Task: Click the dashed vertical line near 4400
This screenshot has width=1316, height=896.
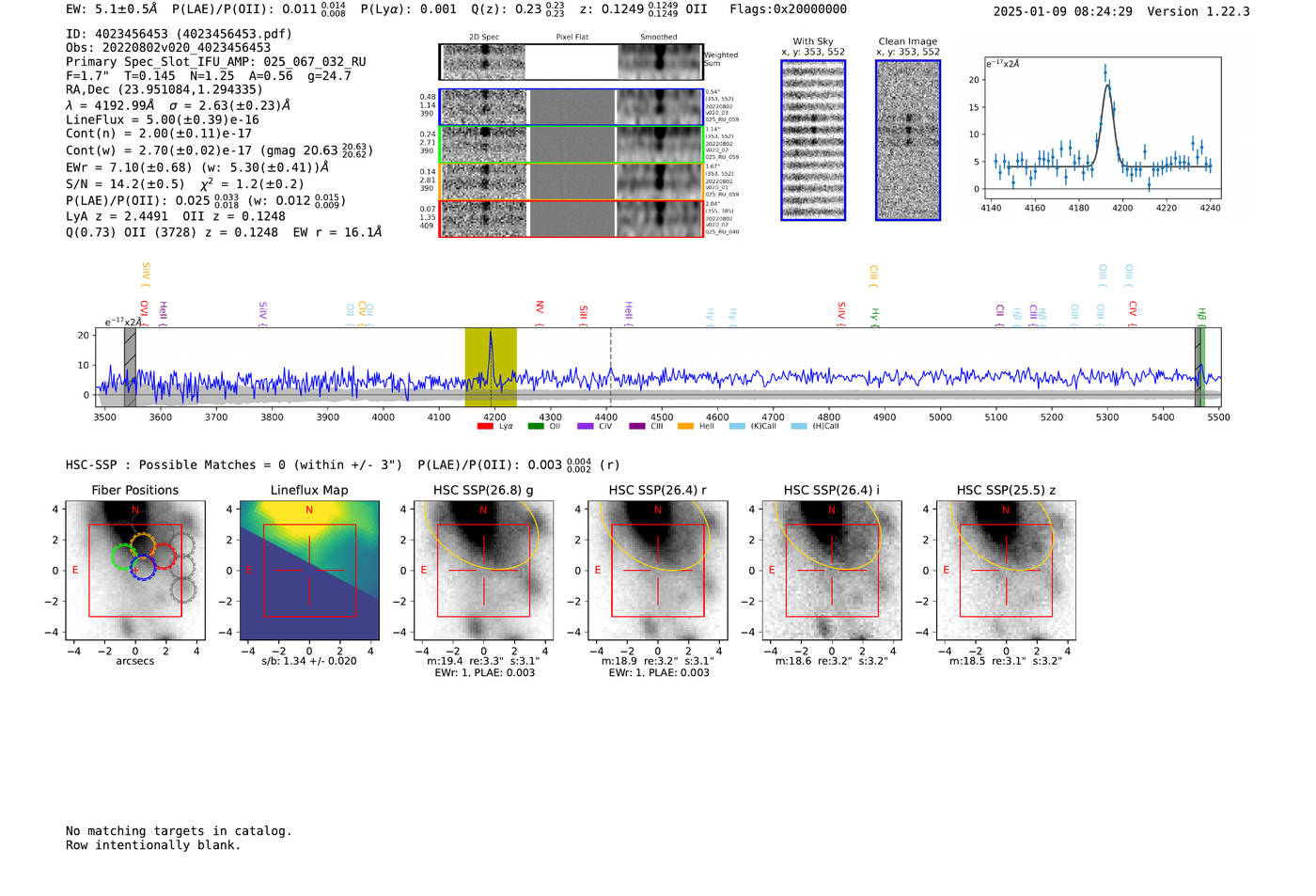Action: 610,368
